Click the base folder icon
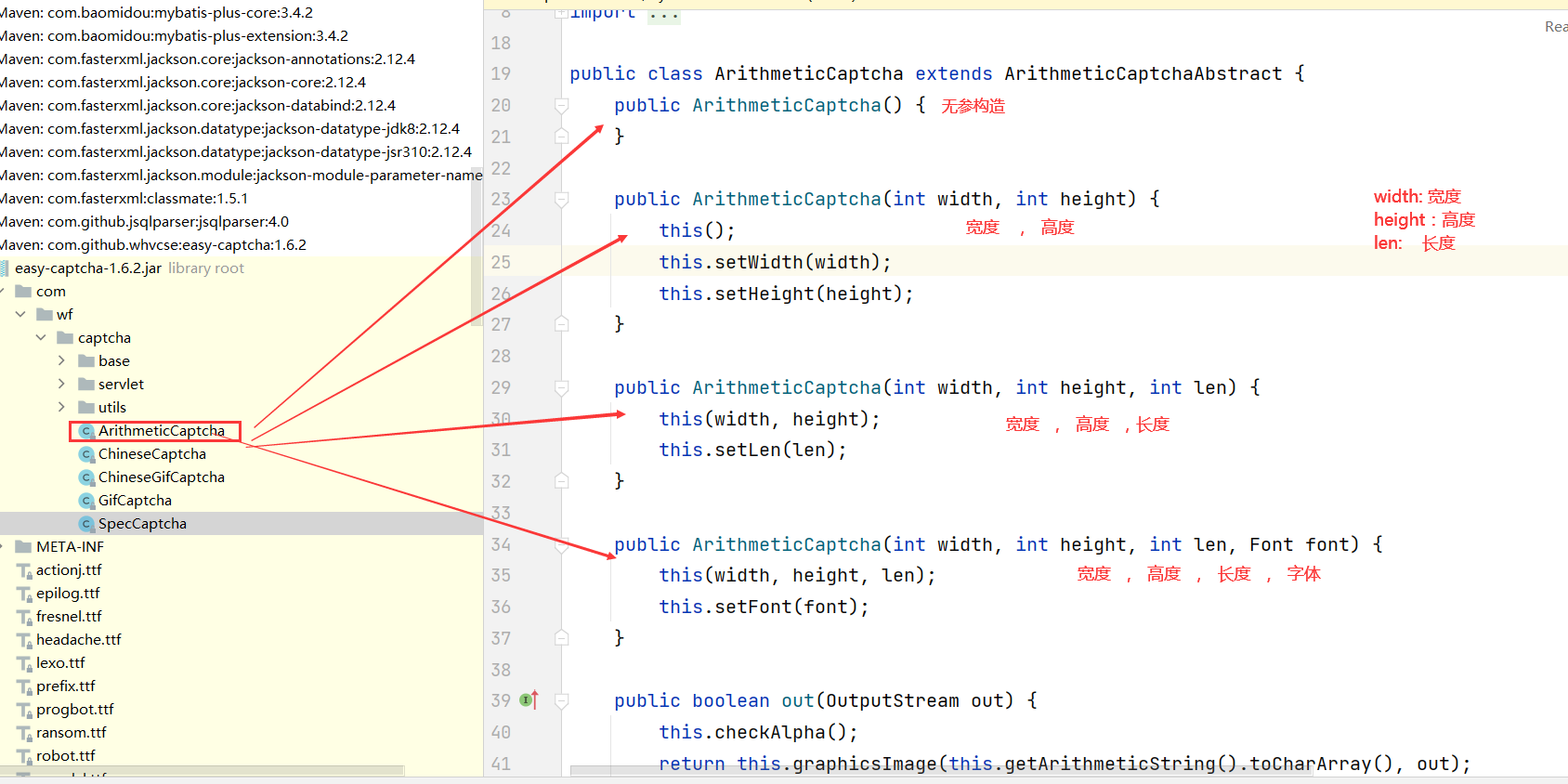This screenshot has height=784, width=1568. (86, 361)
